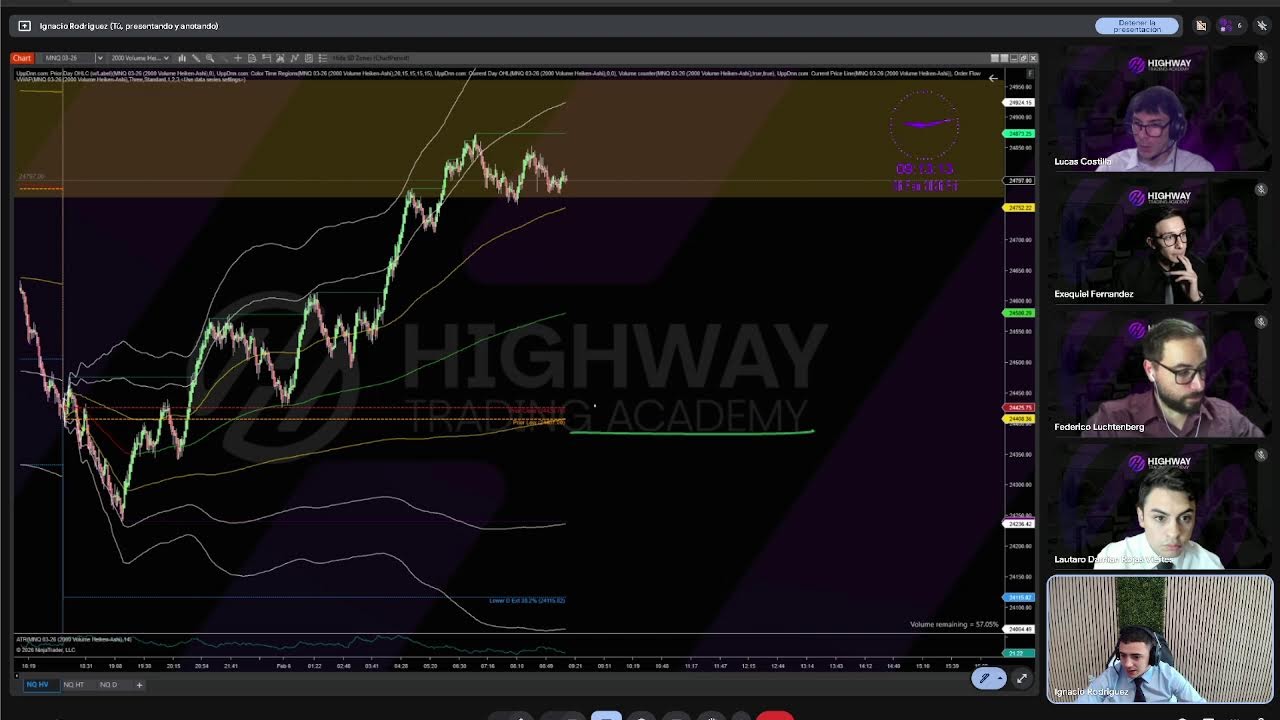Click the ATR indicator panel label
1280x720 pixels.
point(73,639)
